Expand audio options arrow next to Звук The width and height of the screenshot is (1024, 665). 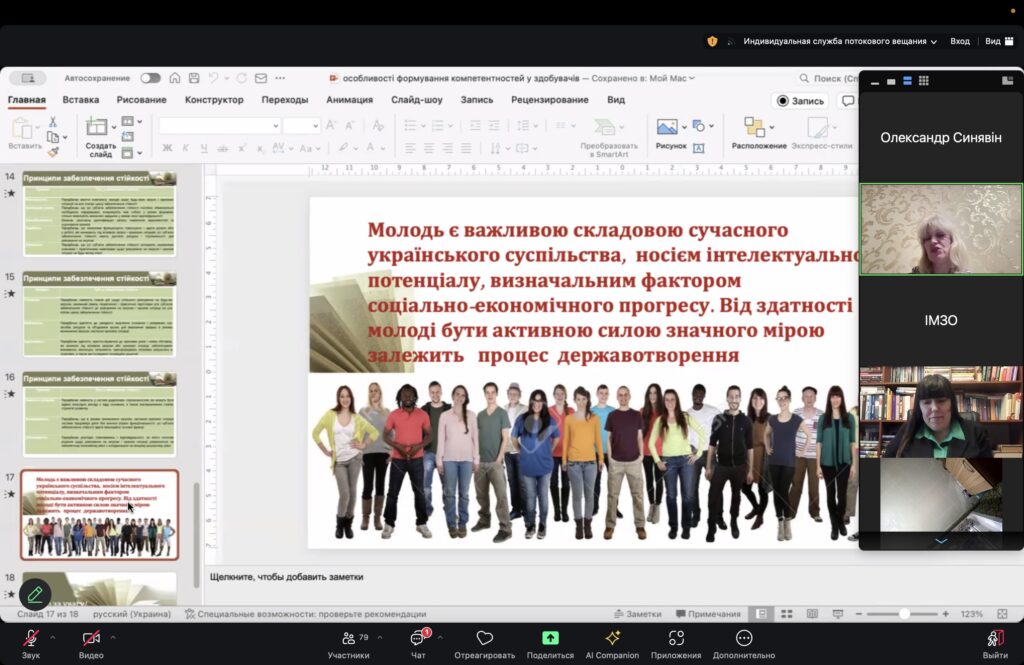(52, 638)
